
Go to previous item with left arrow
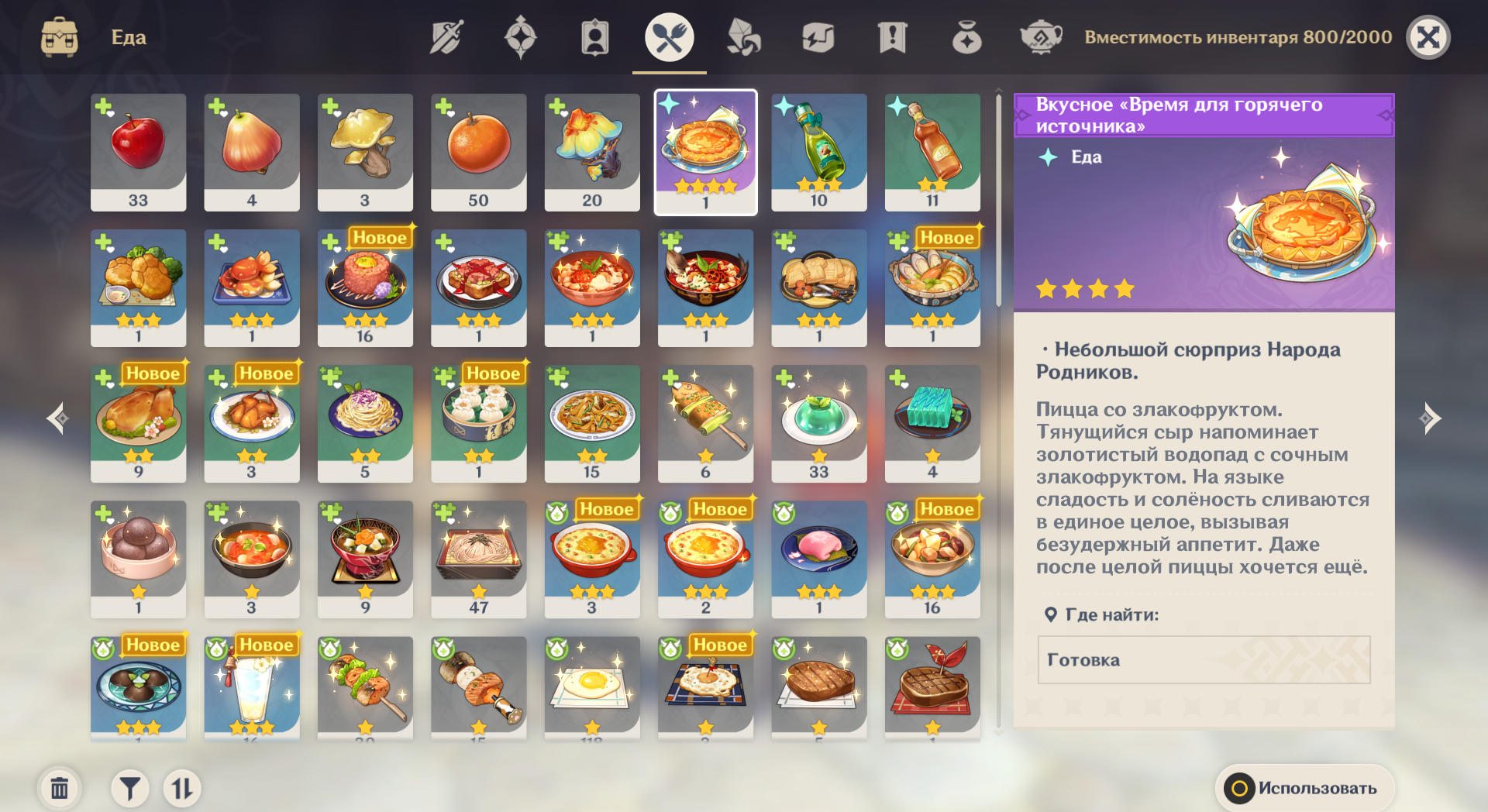click(x=58, y=418)
